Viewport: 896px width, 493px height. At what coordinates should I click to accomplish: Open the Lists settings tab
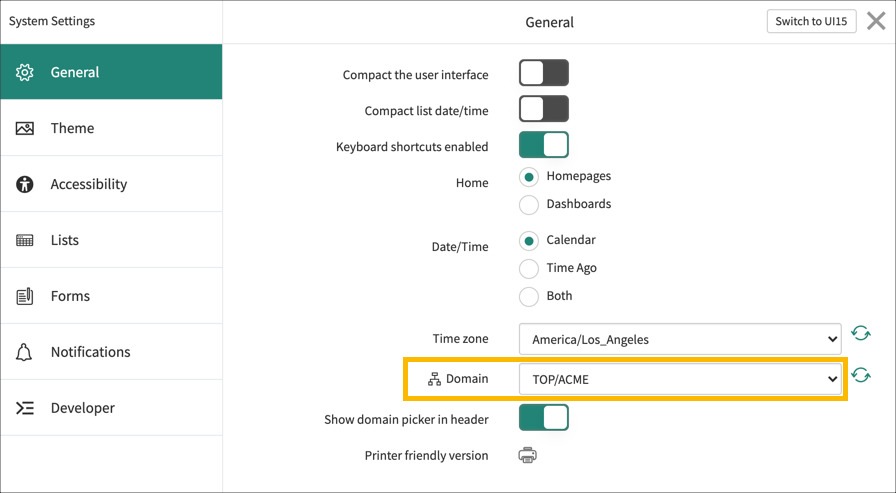point(65,240)
